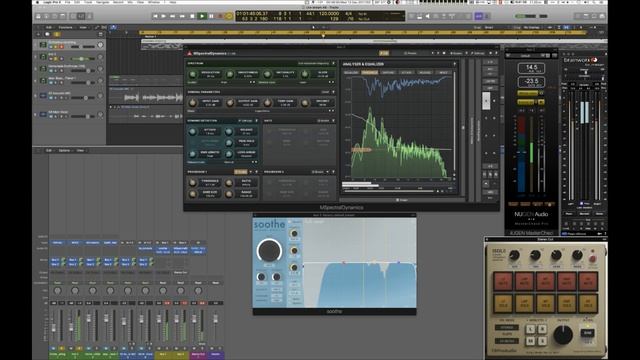Image resolution: width=640 pixels, height=360 pixels.
Task: Adjust the Release knob in Dynamic Detection
Action: (229, 131)
